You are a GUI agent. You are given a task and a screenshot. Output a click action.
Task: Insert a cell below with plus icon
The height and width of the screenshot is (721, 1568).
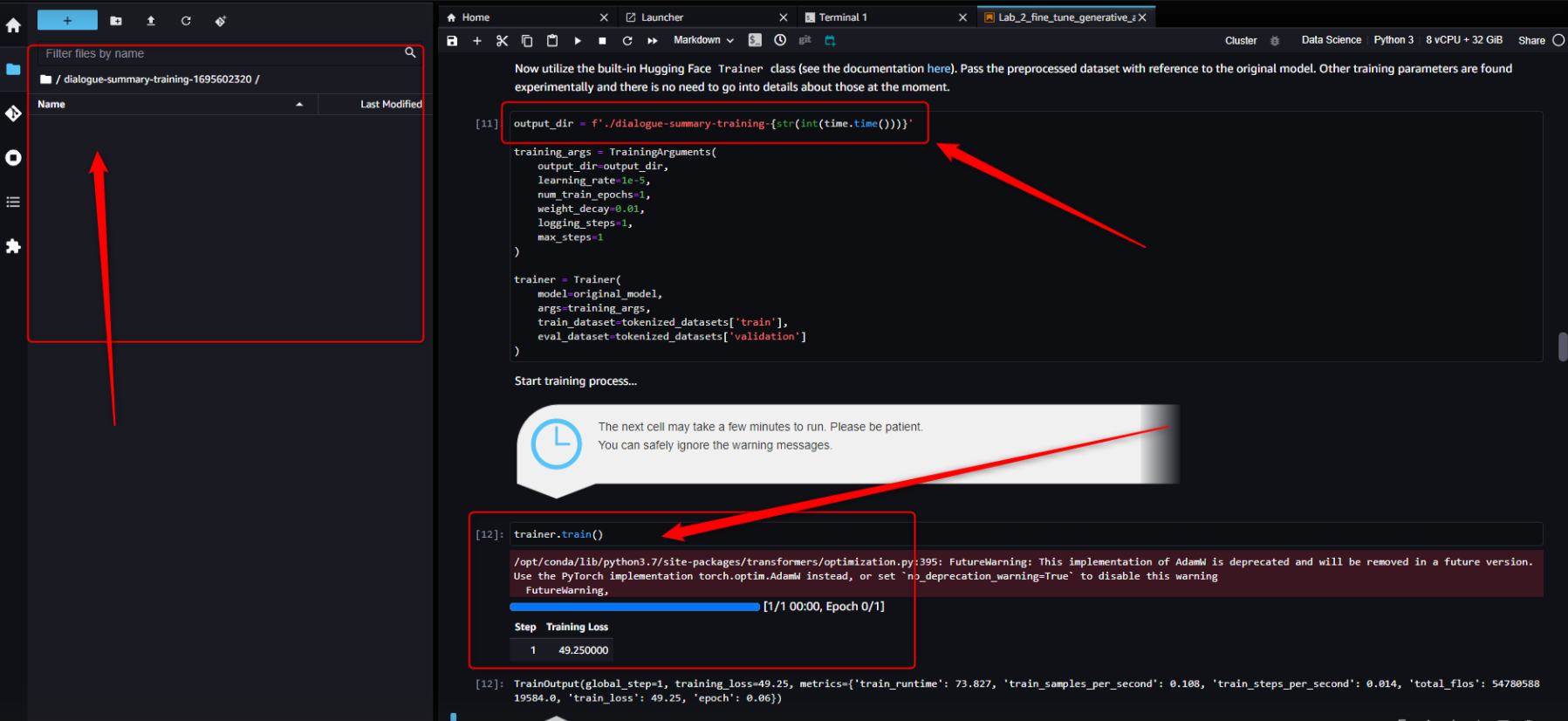pyautogui.click(x=477, y=40)
